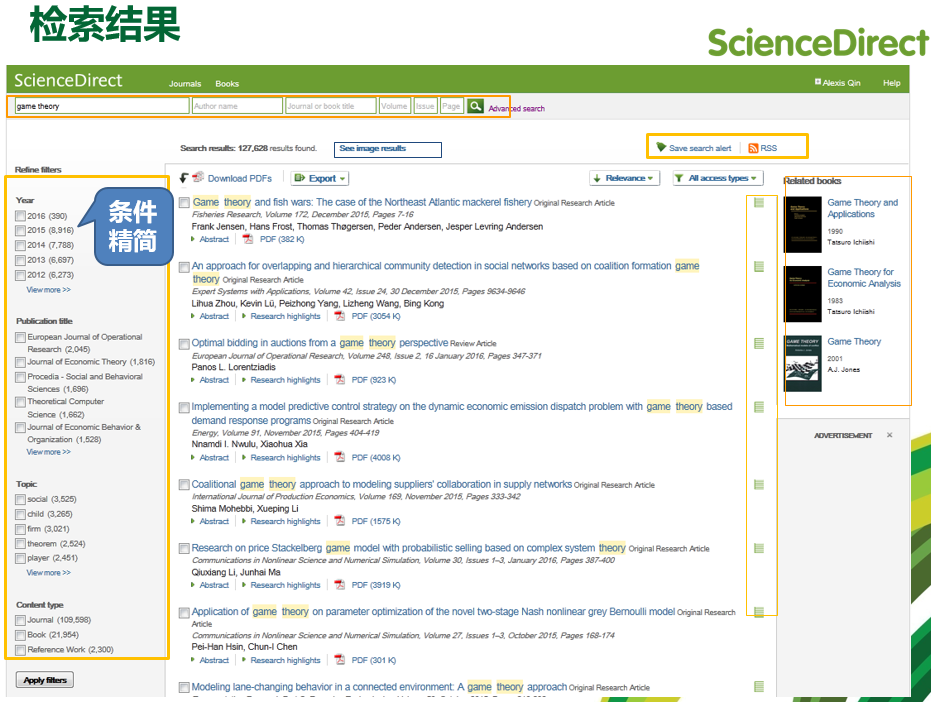This screenshot has width=931, height=702.
Task: Click user icon next to Alexis Qin
Action: pyautogui.click(x=818, y=82)
